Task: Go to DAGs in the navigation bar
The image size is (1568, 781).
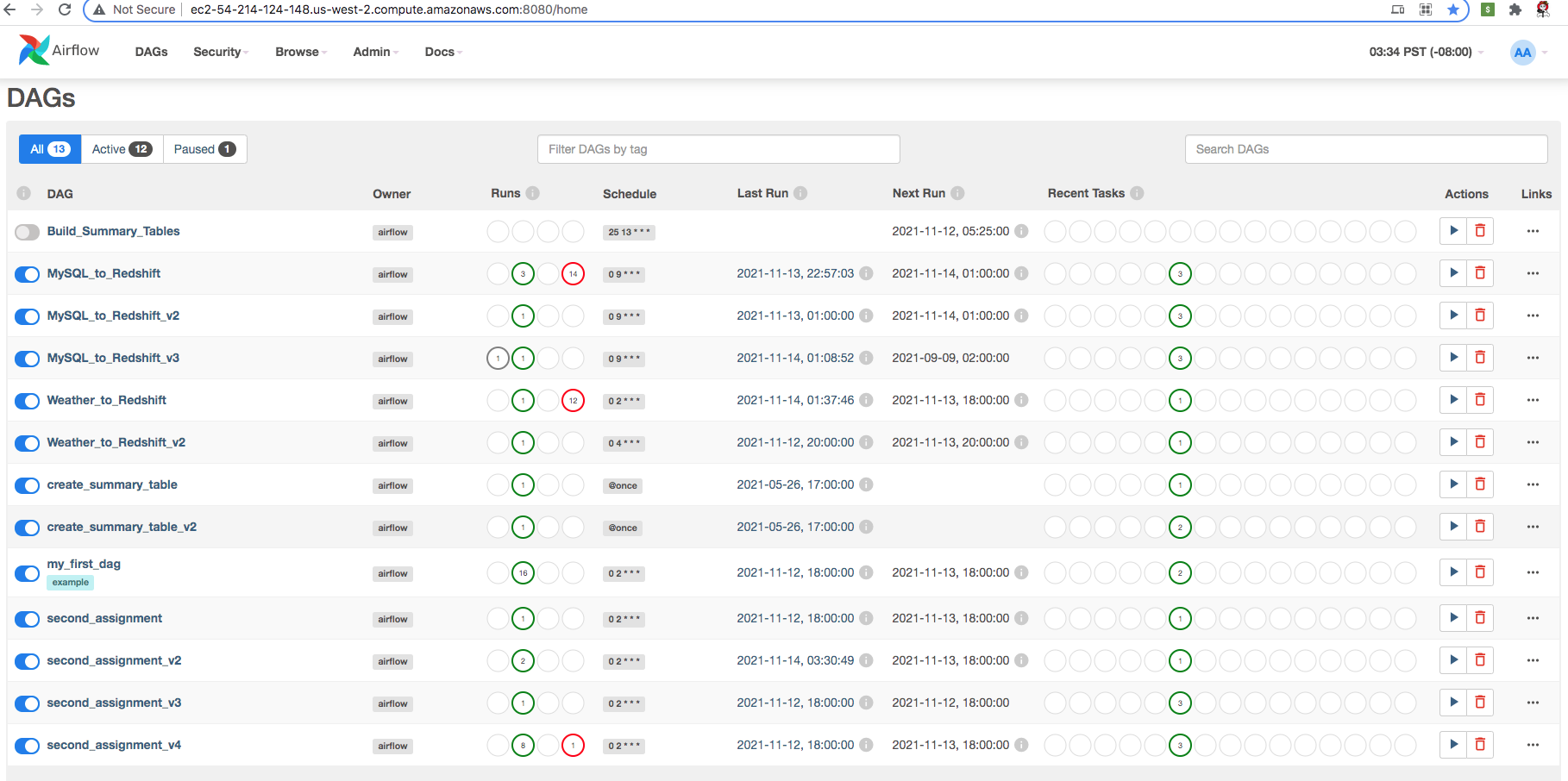Action: pyautogui.click(x=152, y=52)
